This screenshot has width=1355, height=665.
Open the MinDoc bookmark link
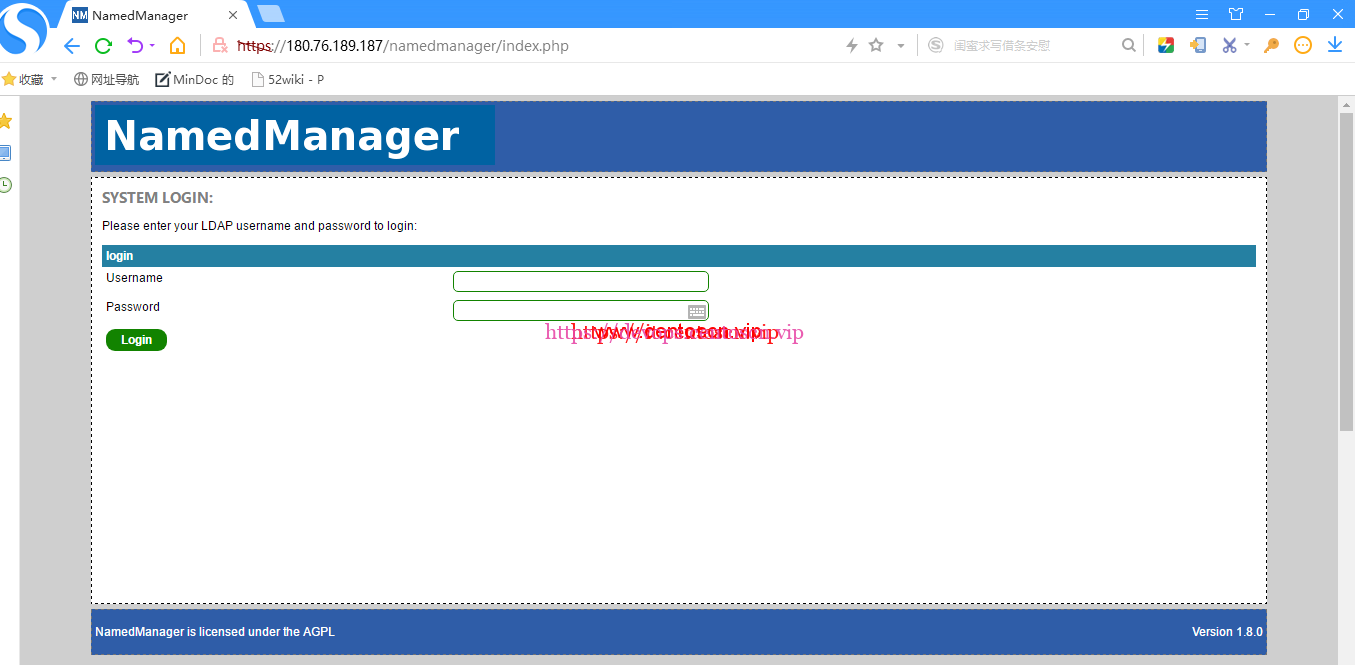(x=194, y=80)
